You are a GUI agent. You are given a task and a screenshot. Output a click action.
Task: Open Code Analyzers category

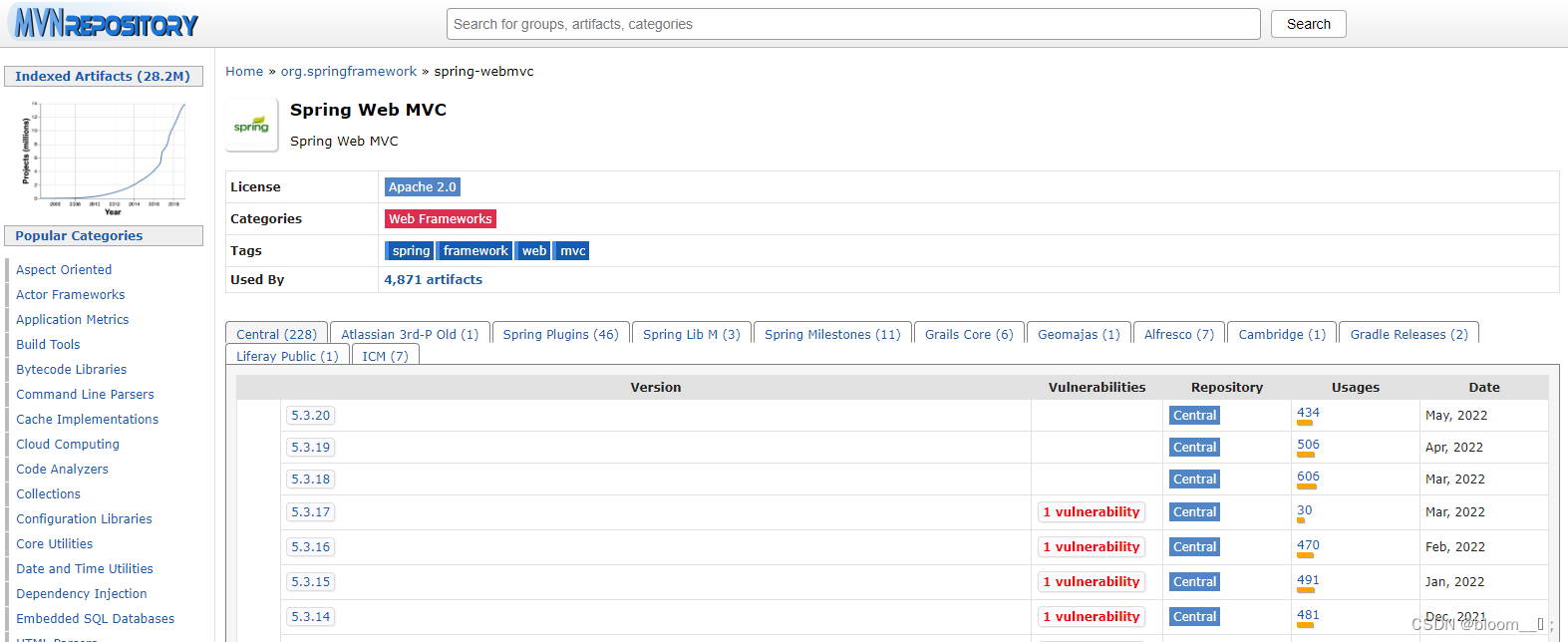(x=62, y=470)
